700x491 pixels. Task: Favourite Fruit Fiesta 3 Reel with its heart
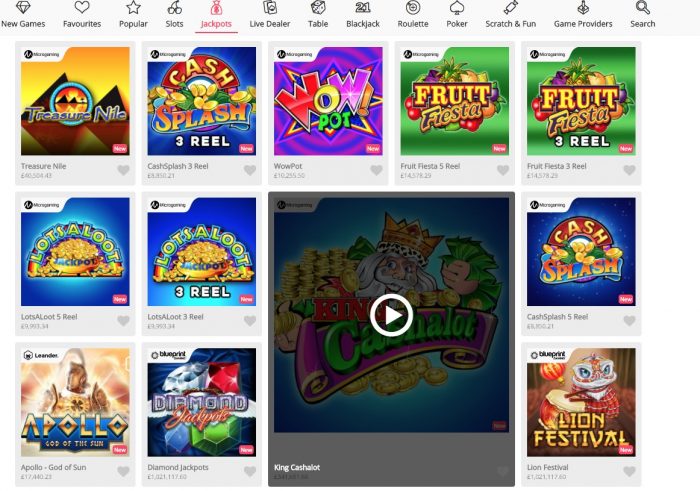(x=629, y=170)
